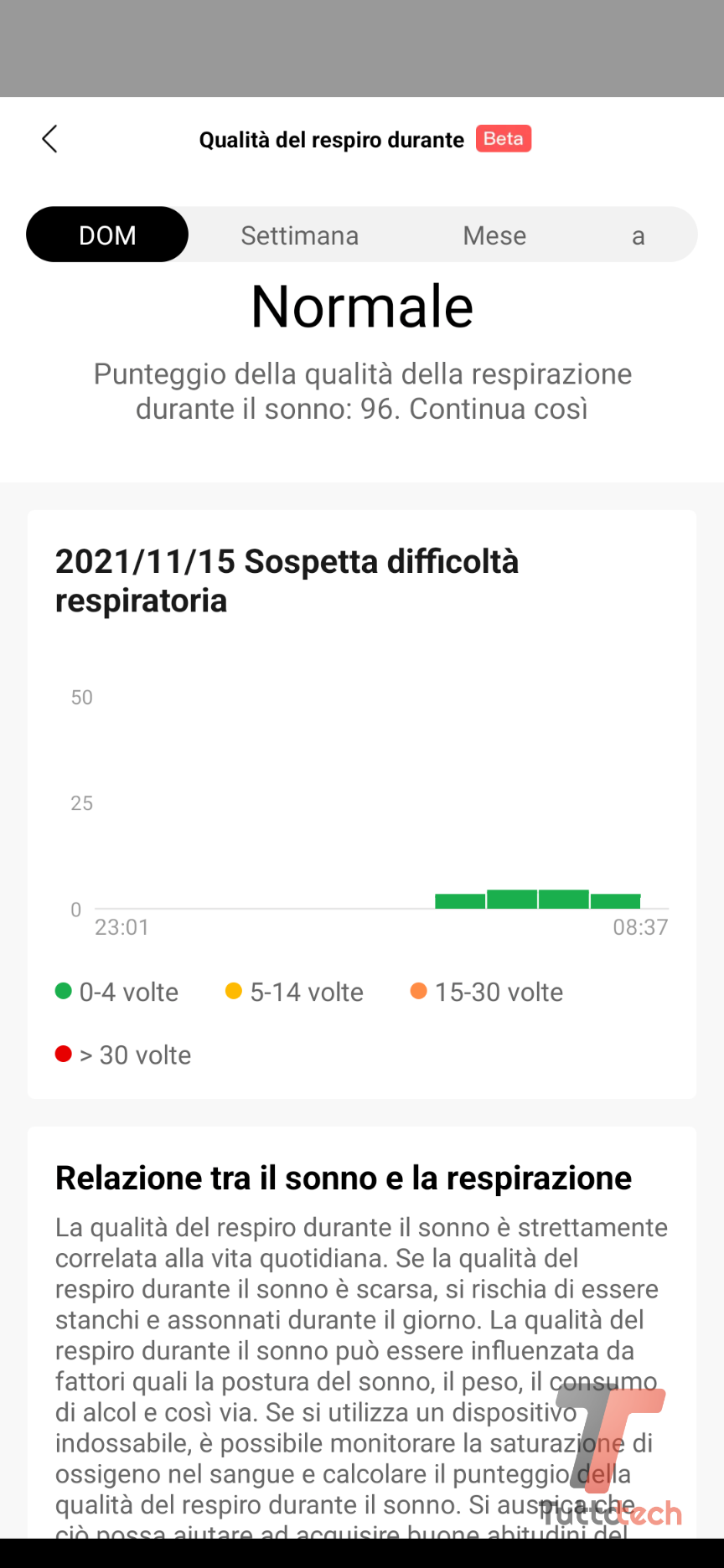Tap the 2021/11/15 Sospetta difficoltà respiratoria title
The width and height of the screenshot is (724, 1568).
(287, 580)
